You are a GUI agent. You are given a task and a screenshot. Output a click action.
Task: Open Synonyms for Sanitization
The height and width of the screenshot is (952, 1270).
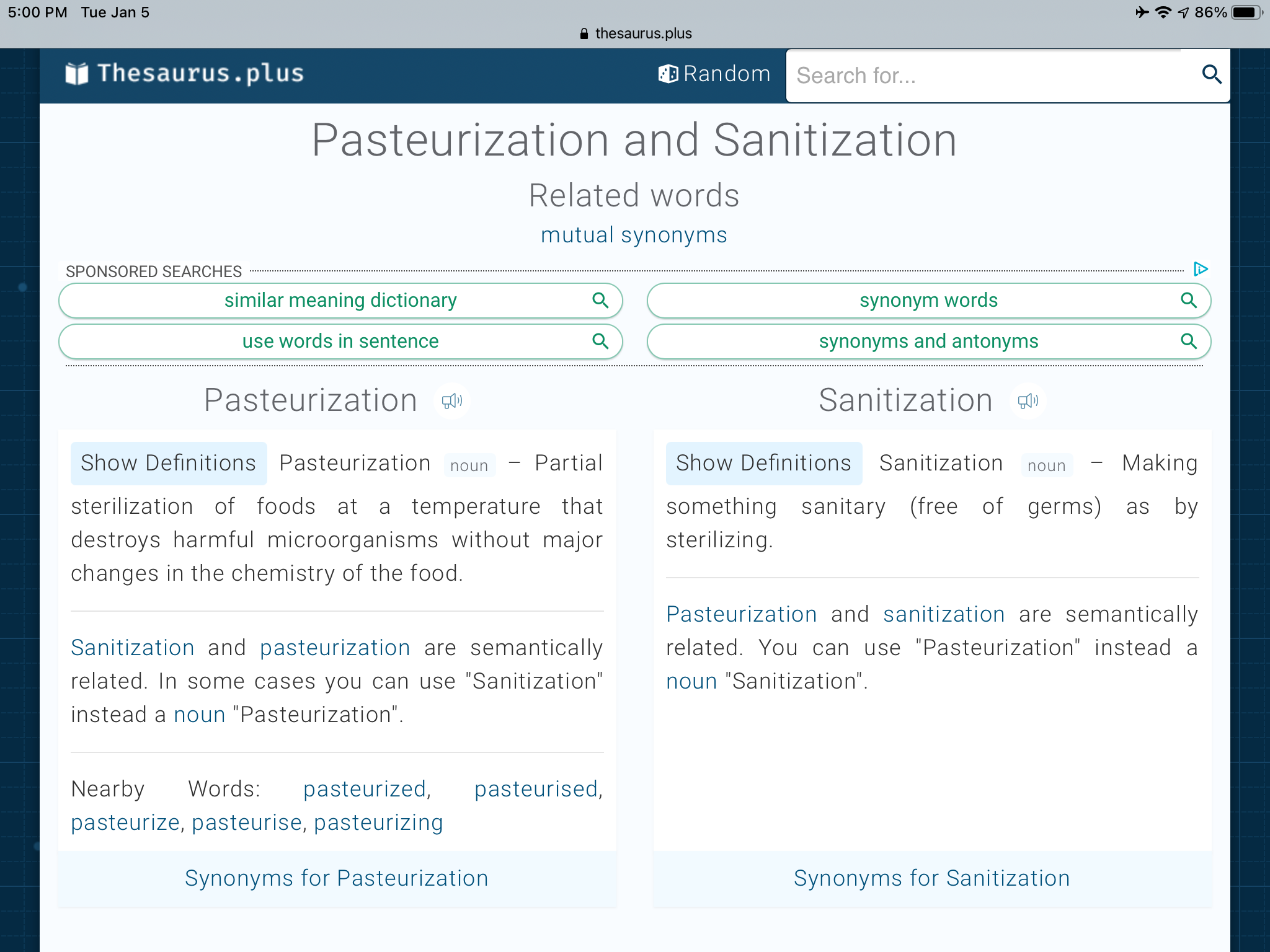tap(932, 878)
